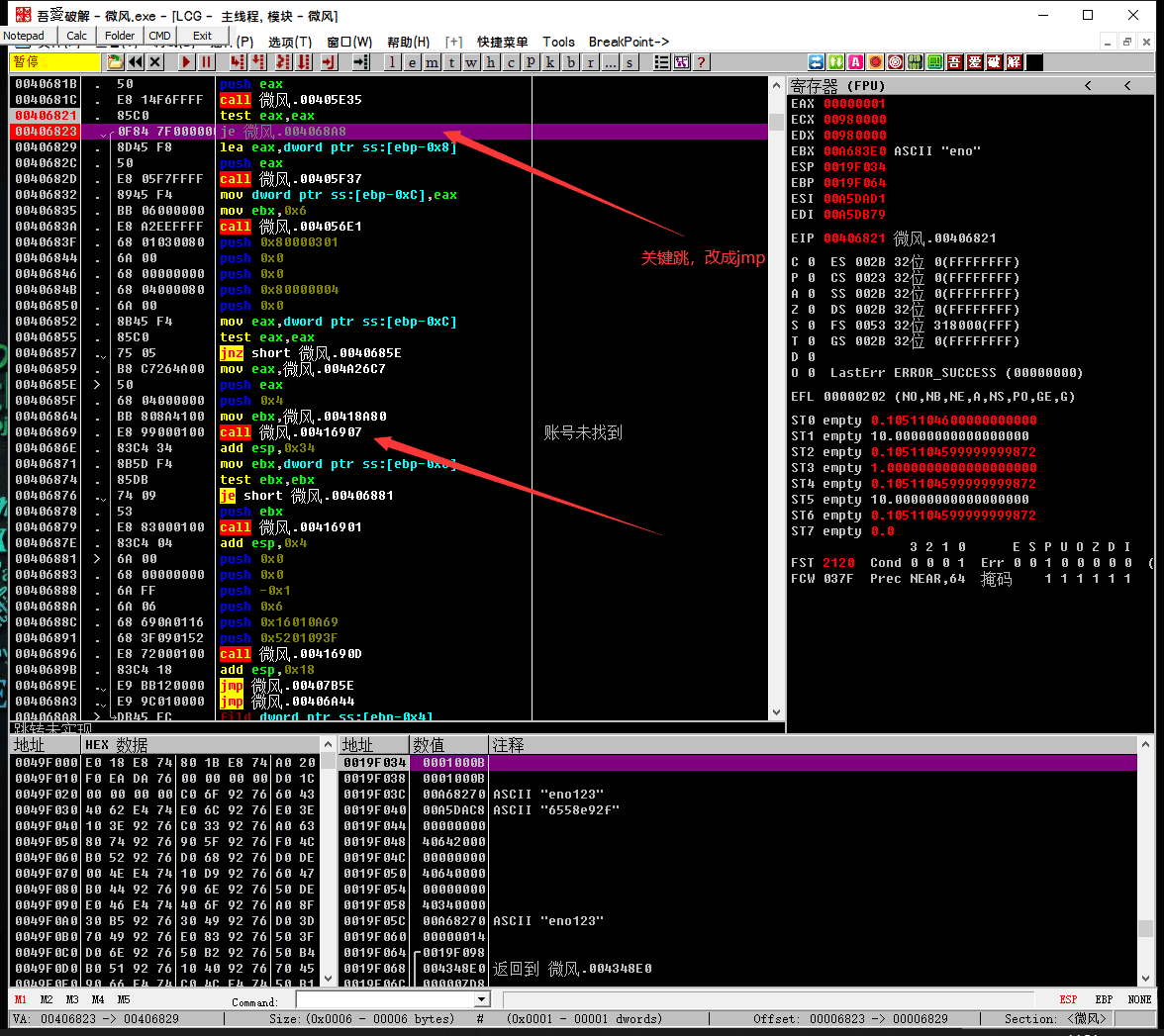Select stack row 0019F03C 'eno123'

738,794
